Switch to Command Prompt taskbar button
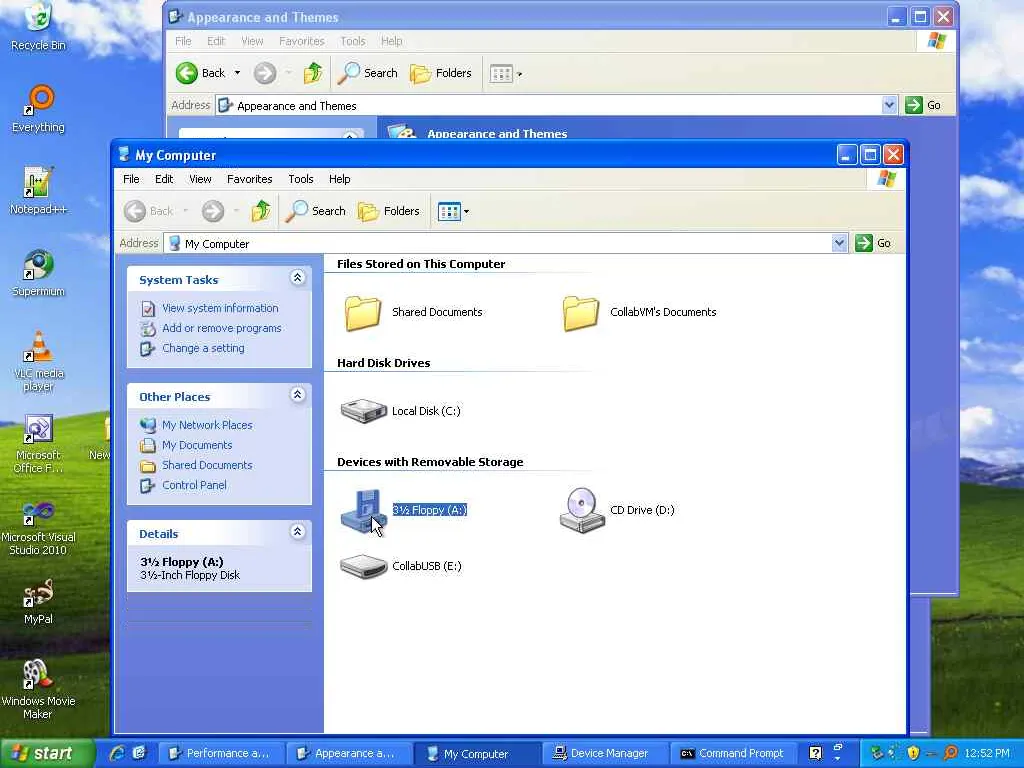This screenshot has height=768, width=1024. click(x=733, y=754)
